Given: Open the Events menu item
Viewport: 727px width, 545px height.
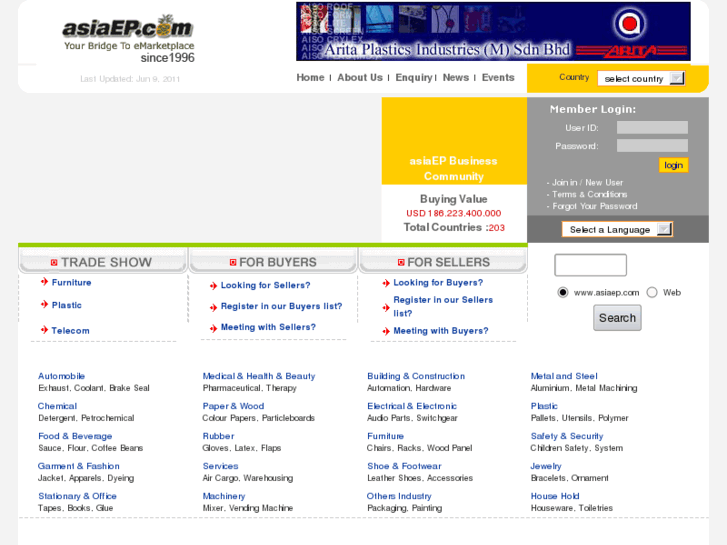Looking at the screenshot, I should (498, 77).
